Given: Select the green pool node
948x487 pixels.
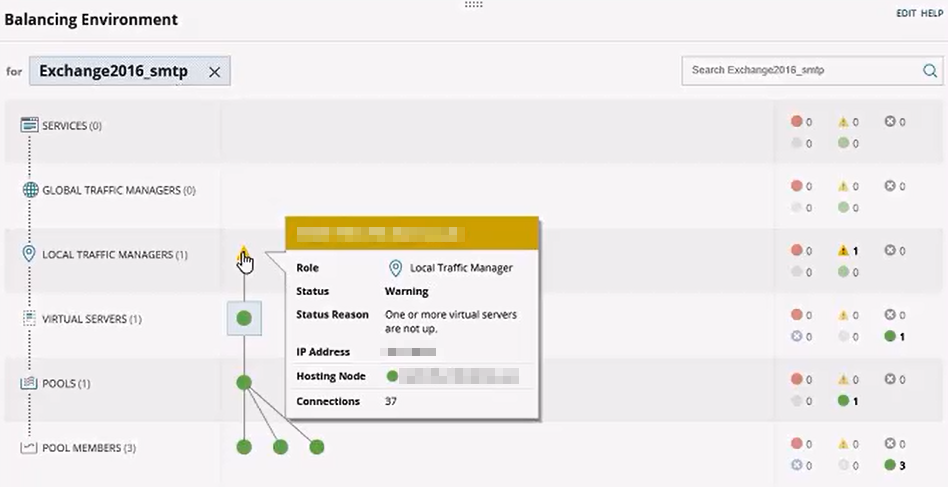Looking at the screenshot, I should pyautogui.click(x=243, y=382).
